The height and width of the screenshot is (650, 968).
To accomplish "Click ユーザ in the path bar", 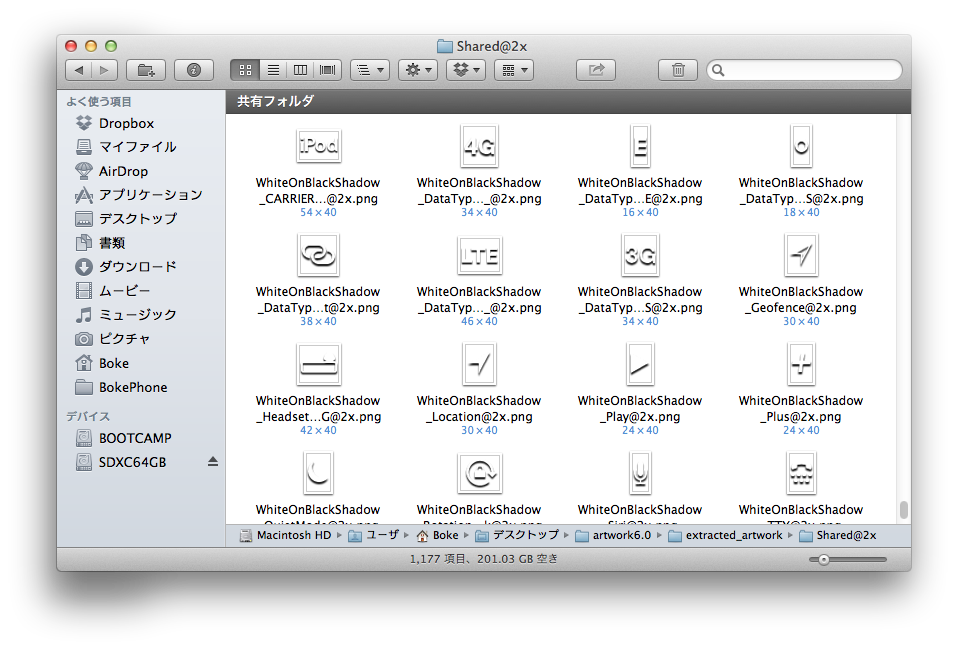I will pos(374,535).
